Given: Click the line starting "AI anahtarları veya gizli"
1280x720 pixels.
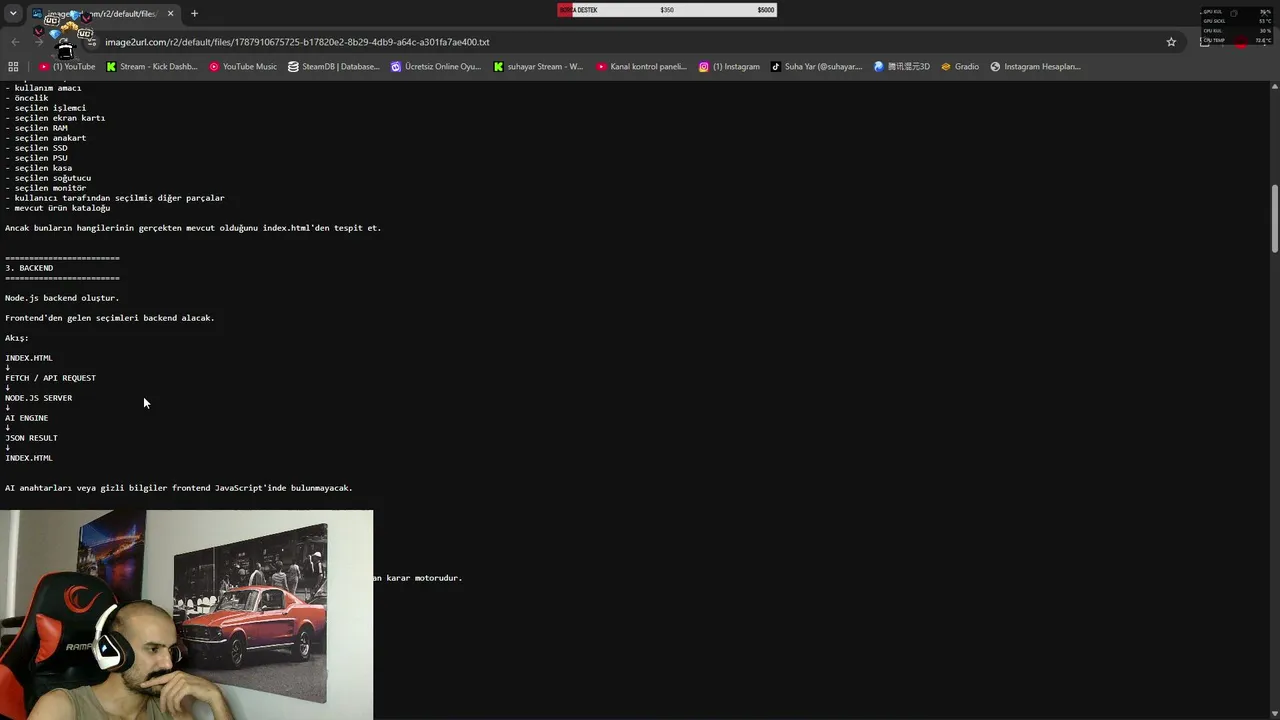Looking at the screenshot, I should click(179, 488).
